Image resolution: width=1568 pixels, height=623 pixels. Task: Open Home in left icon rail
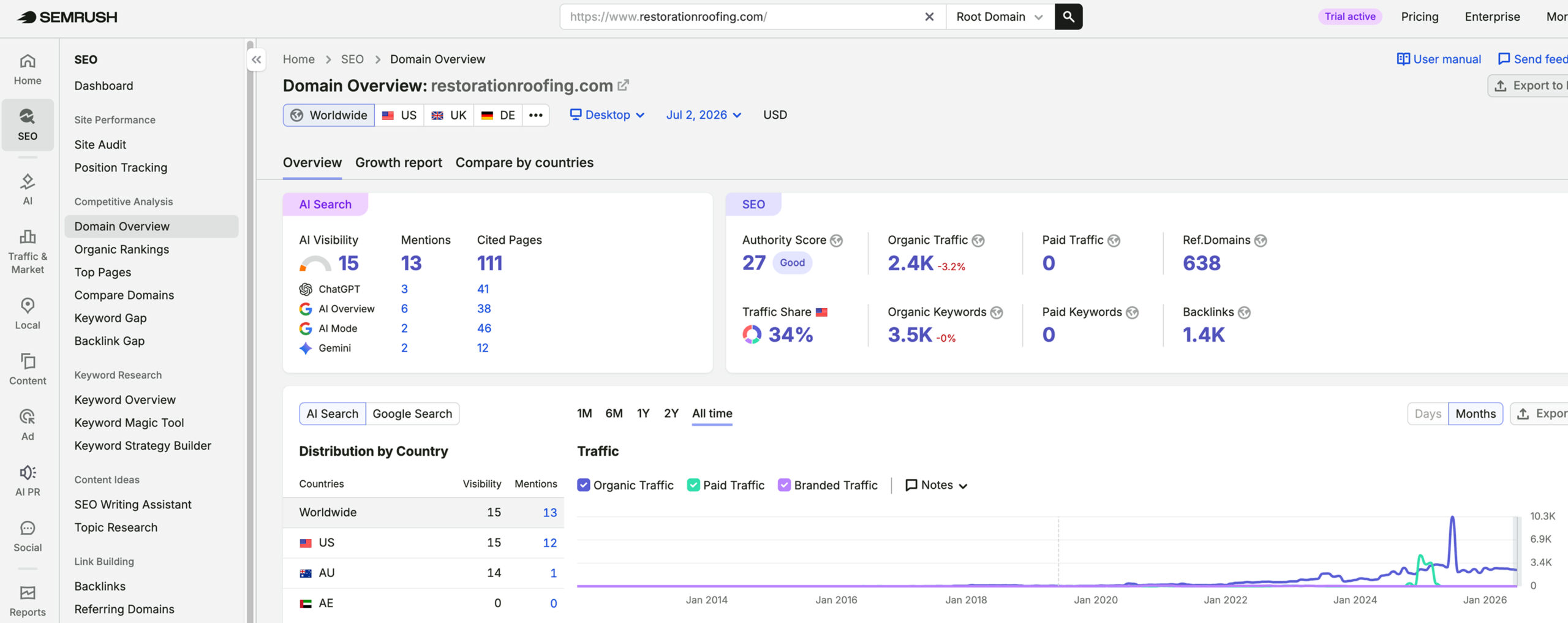pos(28,69)
